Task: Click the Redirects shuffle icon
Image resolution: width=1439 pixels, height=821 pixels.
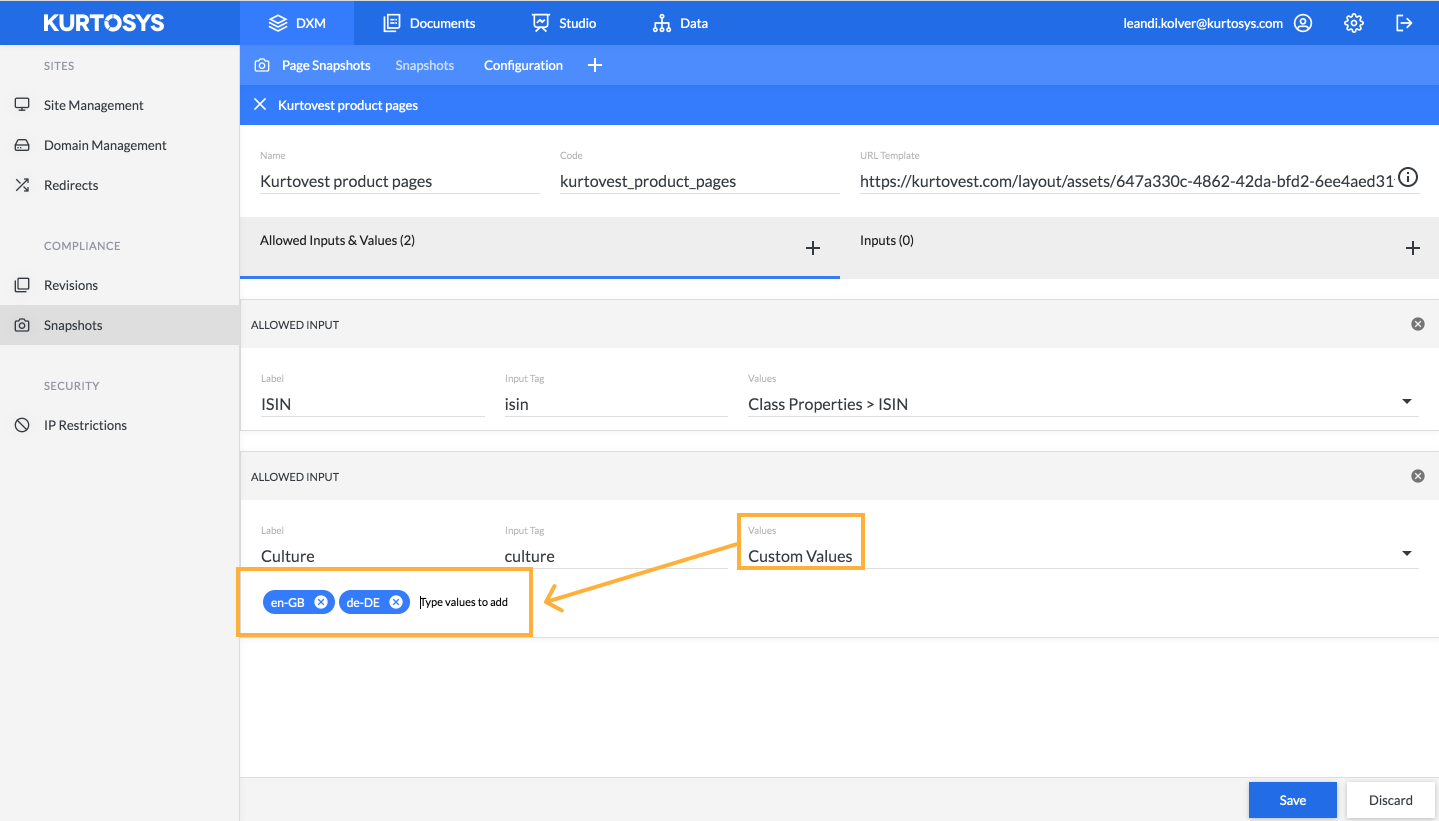Action: (x=22, y=185)
